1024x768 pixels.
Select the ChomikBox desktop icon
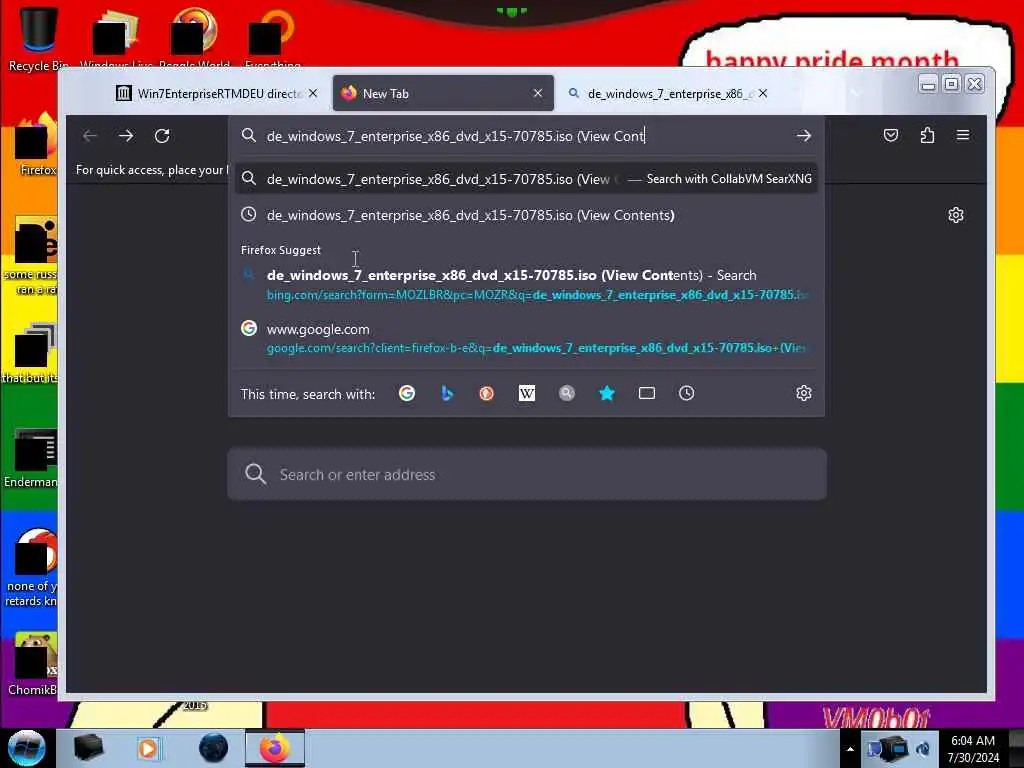pos(34,664)
